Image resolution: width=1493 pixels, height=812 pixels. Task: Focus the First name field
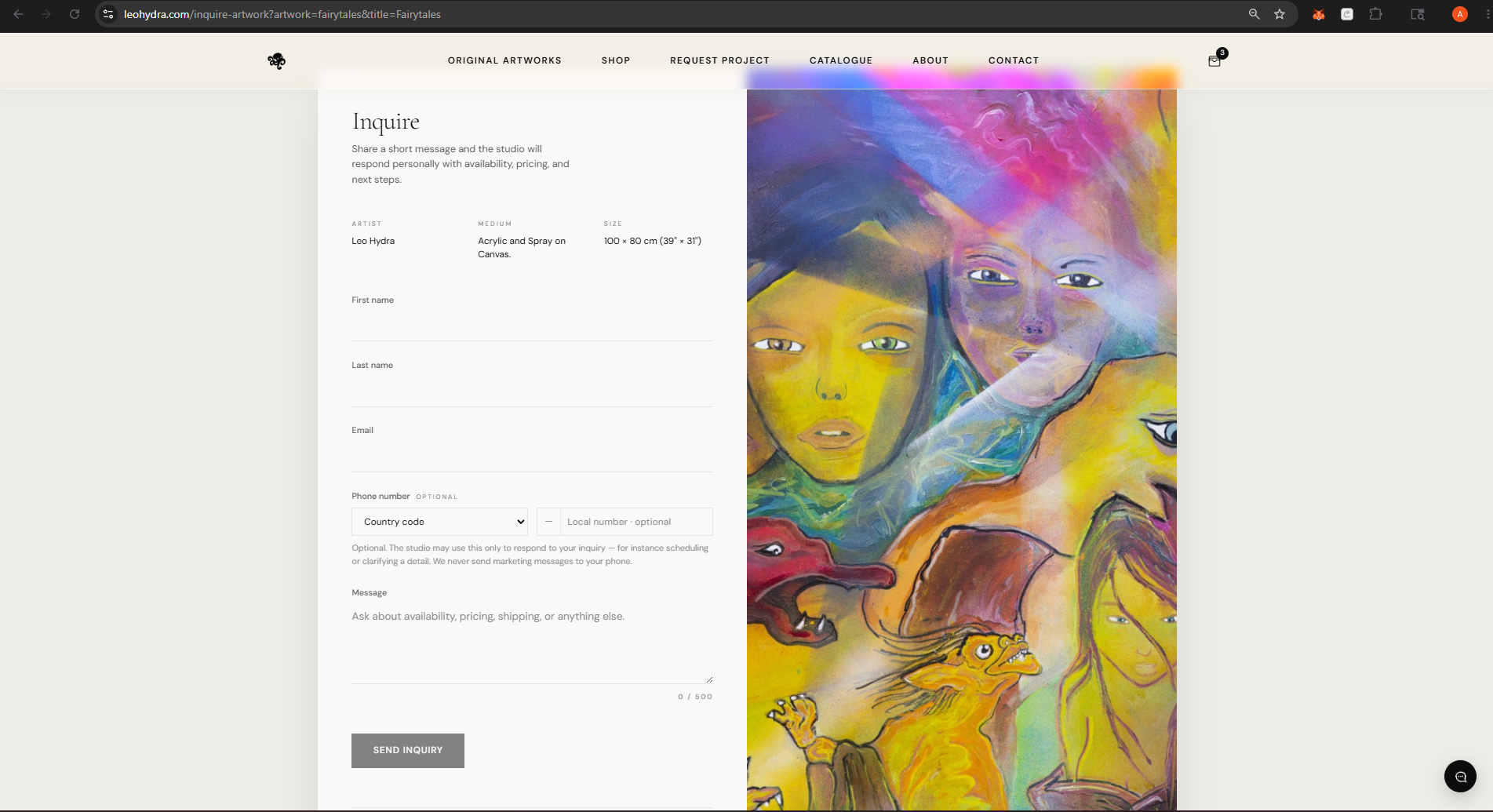532,325
